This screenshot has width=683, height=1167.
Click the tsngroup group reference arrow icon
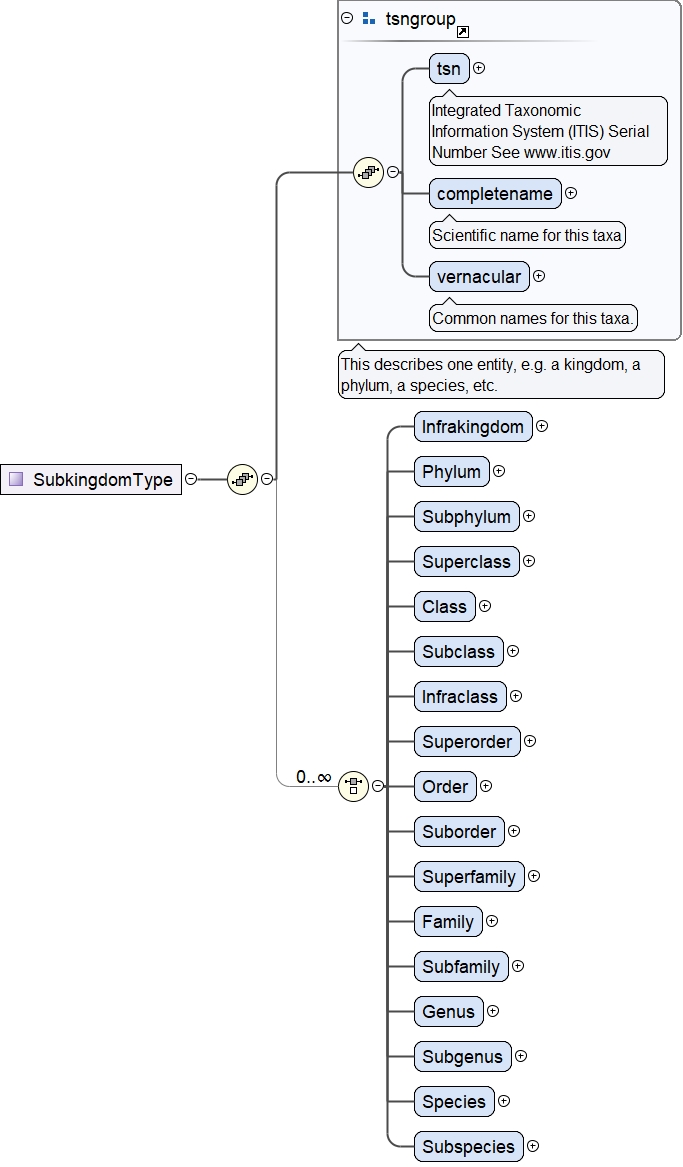point(463,31)
